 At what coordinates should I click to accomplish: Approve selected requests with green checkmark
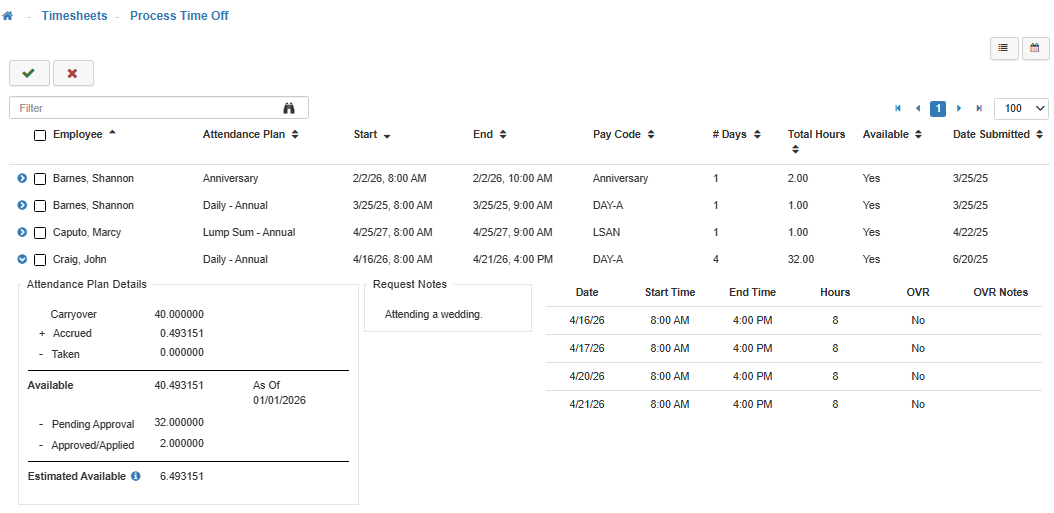point(29,73)
